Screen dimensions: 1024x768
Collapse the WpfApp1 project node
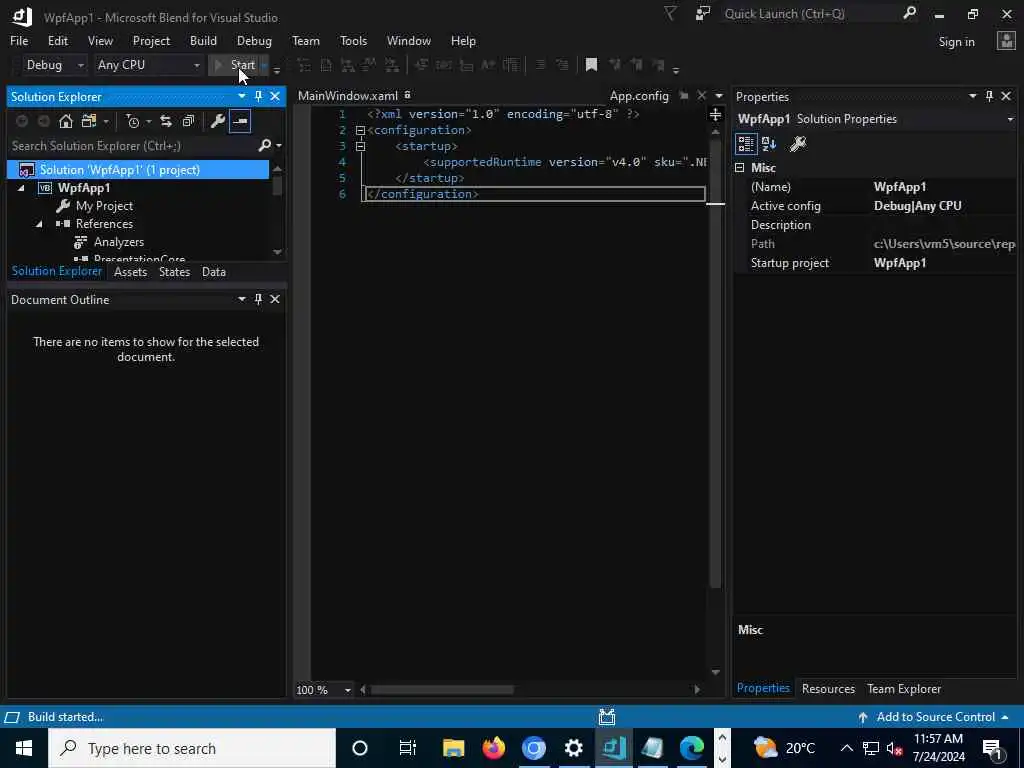21,188
